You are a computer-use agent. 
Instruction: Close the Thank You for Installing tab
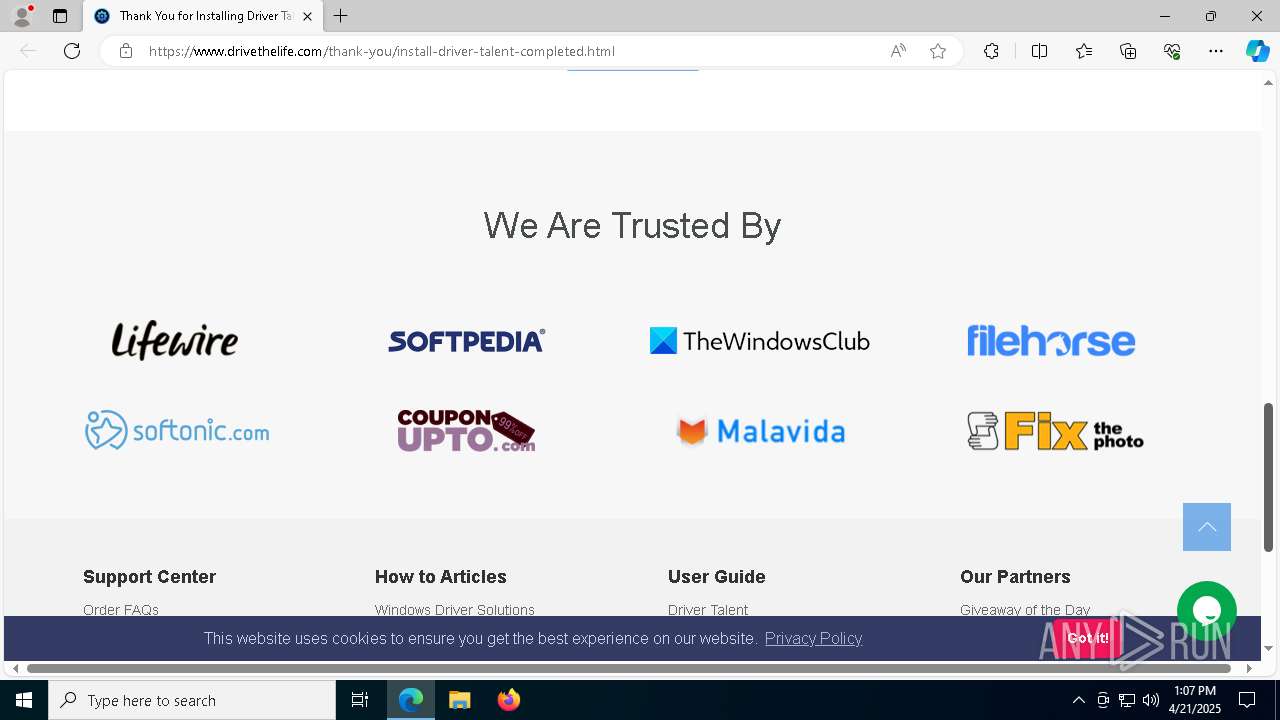click(307, 16)
